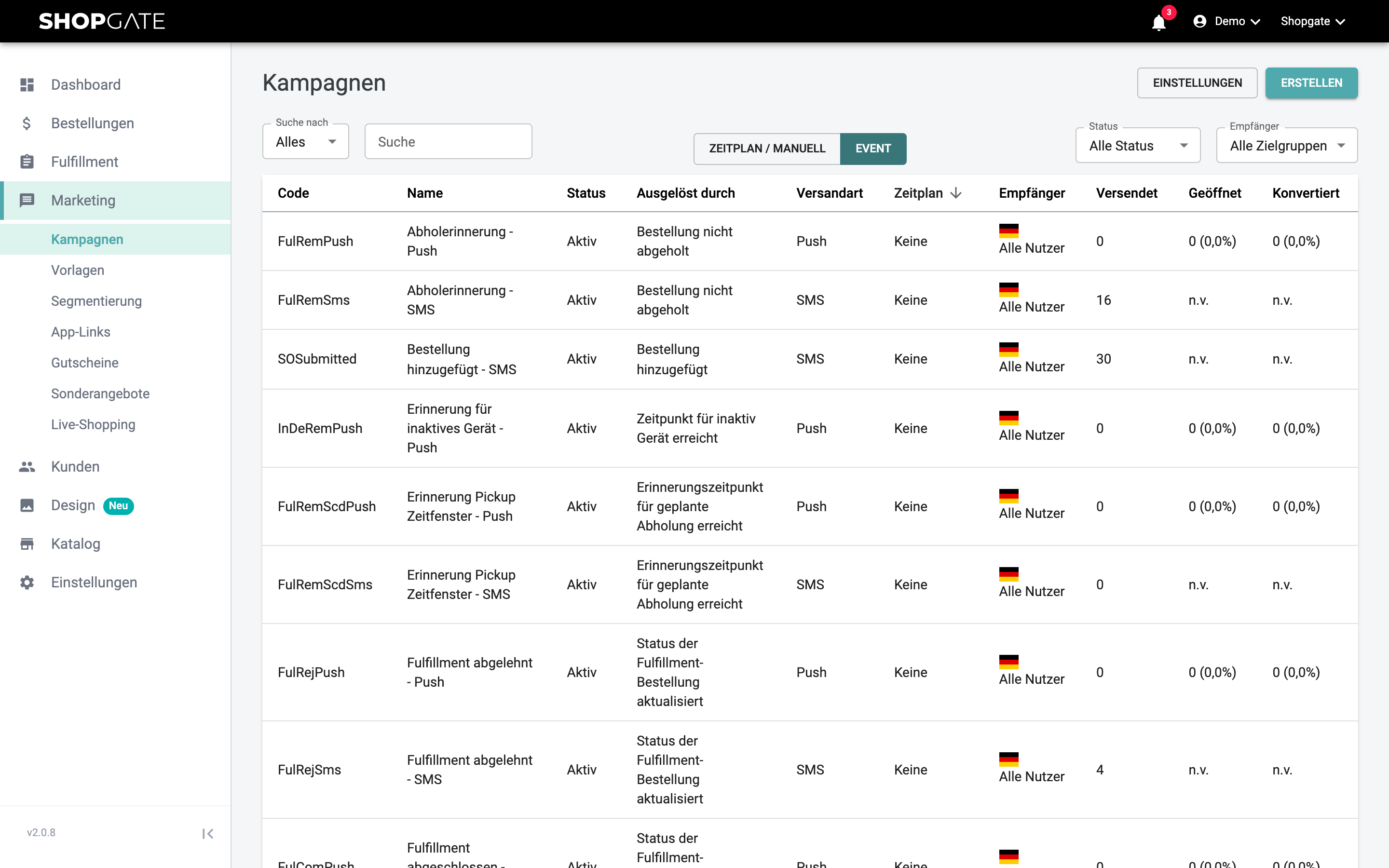Screen dimensions: 1389x868
Task: Sort by the Zeitplan column arrow
Action: (955, 193)
